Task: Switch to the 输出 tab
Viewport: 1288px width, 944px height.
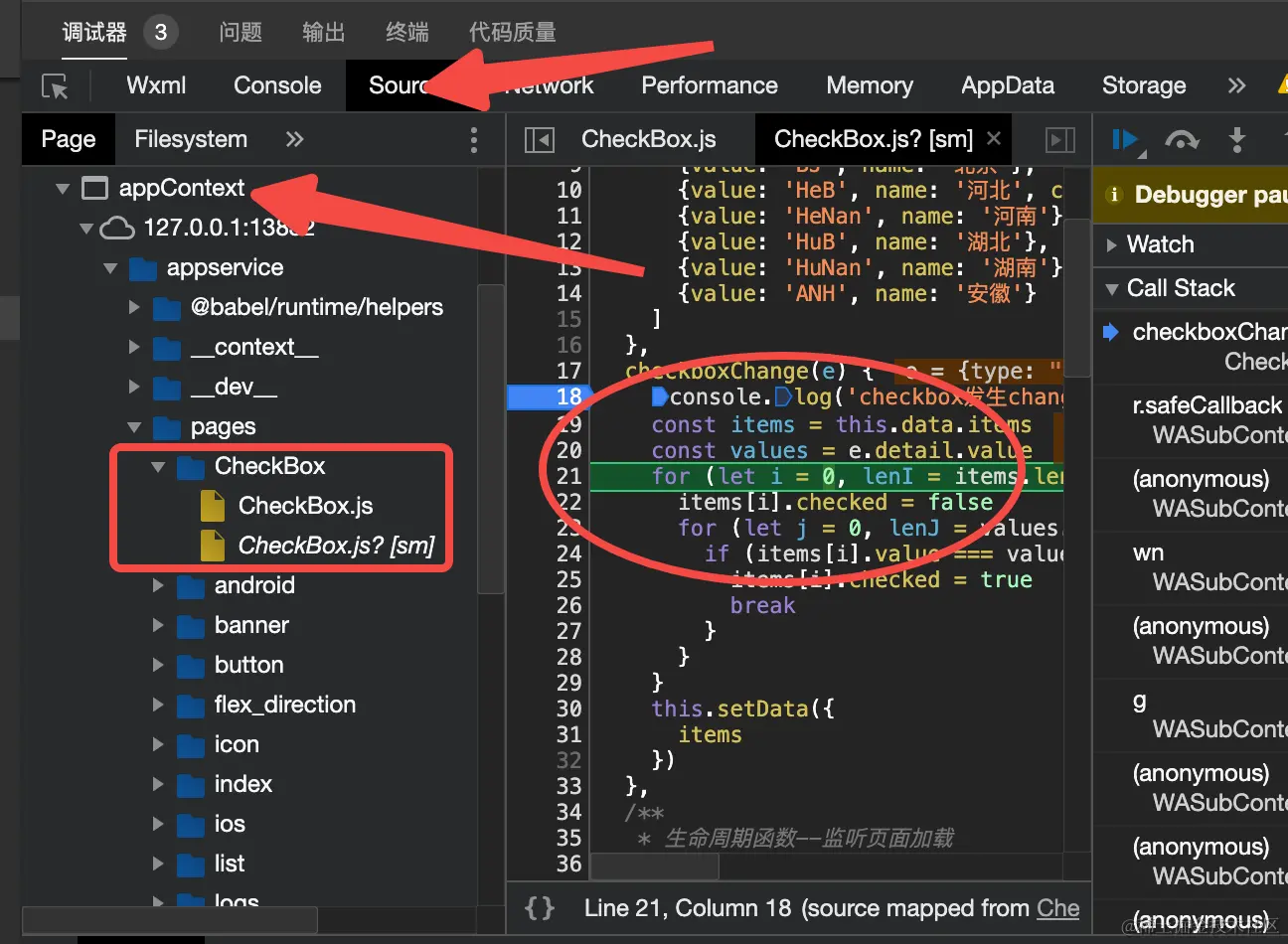Action: [x=324, y=32]
